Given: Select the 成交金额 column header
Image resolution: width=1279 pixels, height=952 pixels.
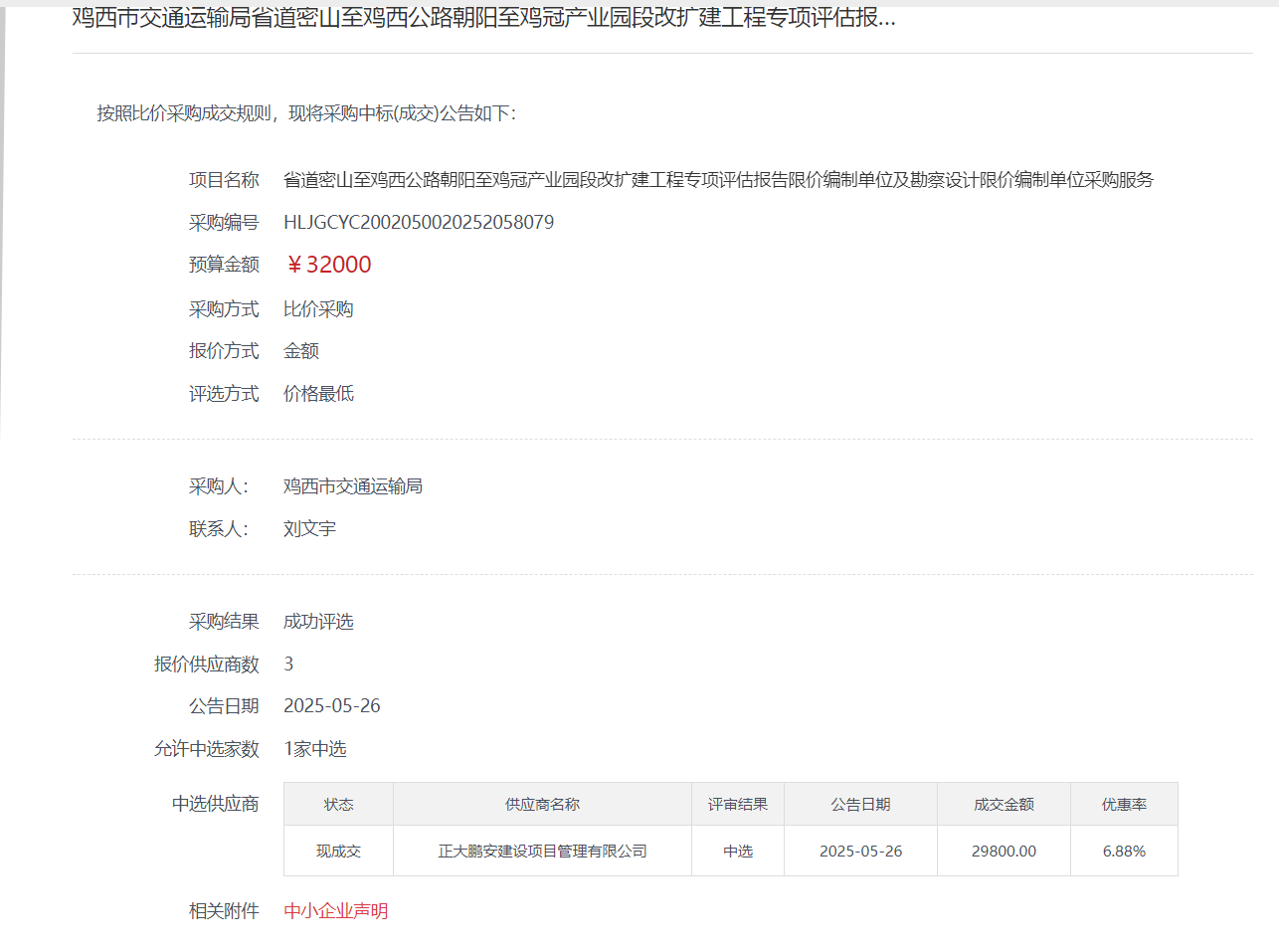Looking at the screenshot, I should 1004,805.
